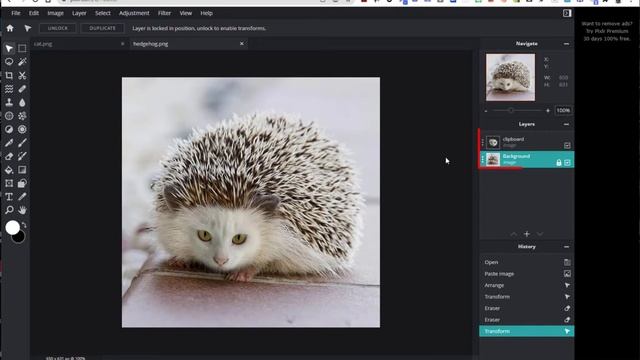Select the Hand pan tool
Viewport: 640px width, 360px height.
pyautogui.click(x=22, y=210)
